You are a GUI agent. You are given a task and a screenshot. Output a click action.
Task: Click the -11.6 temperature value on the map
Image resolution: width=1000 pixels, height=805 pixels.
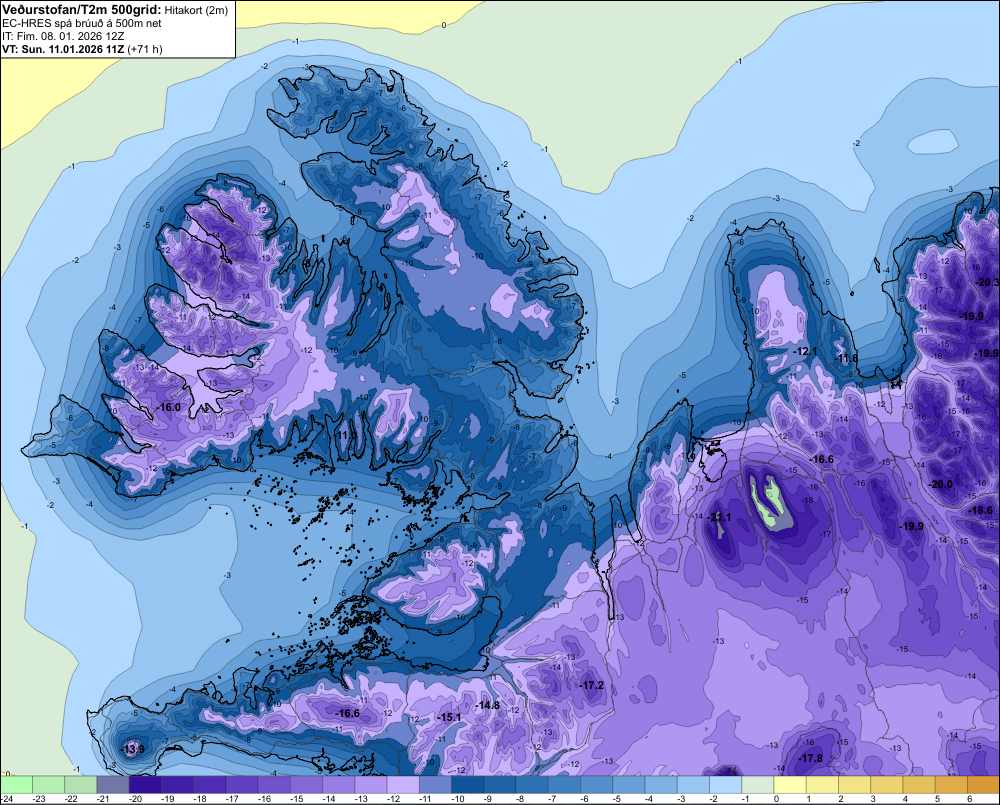click(848, 358)
